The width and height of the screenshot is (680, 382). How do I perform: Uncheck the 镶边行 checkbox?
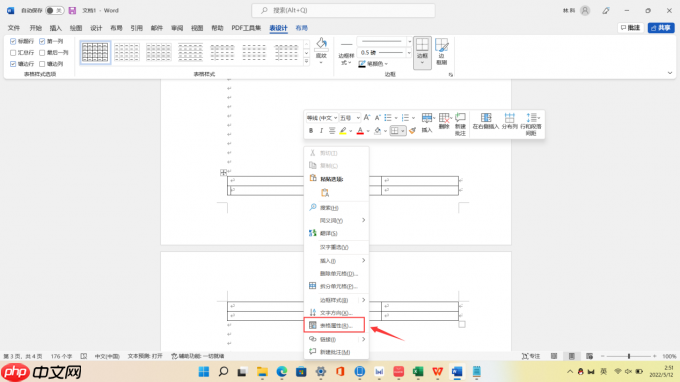point(13,64)
